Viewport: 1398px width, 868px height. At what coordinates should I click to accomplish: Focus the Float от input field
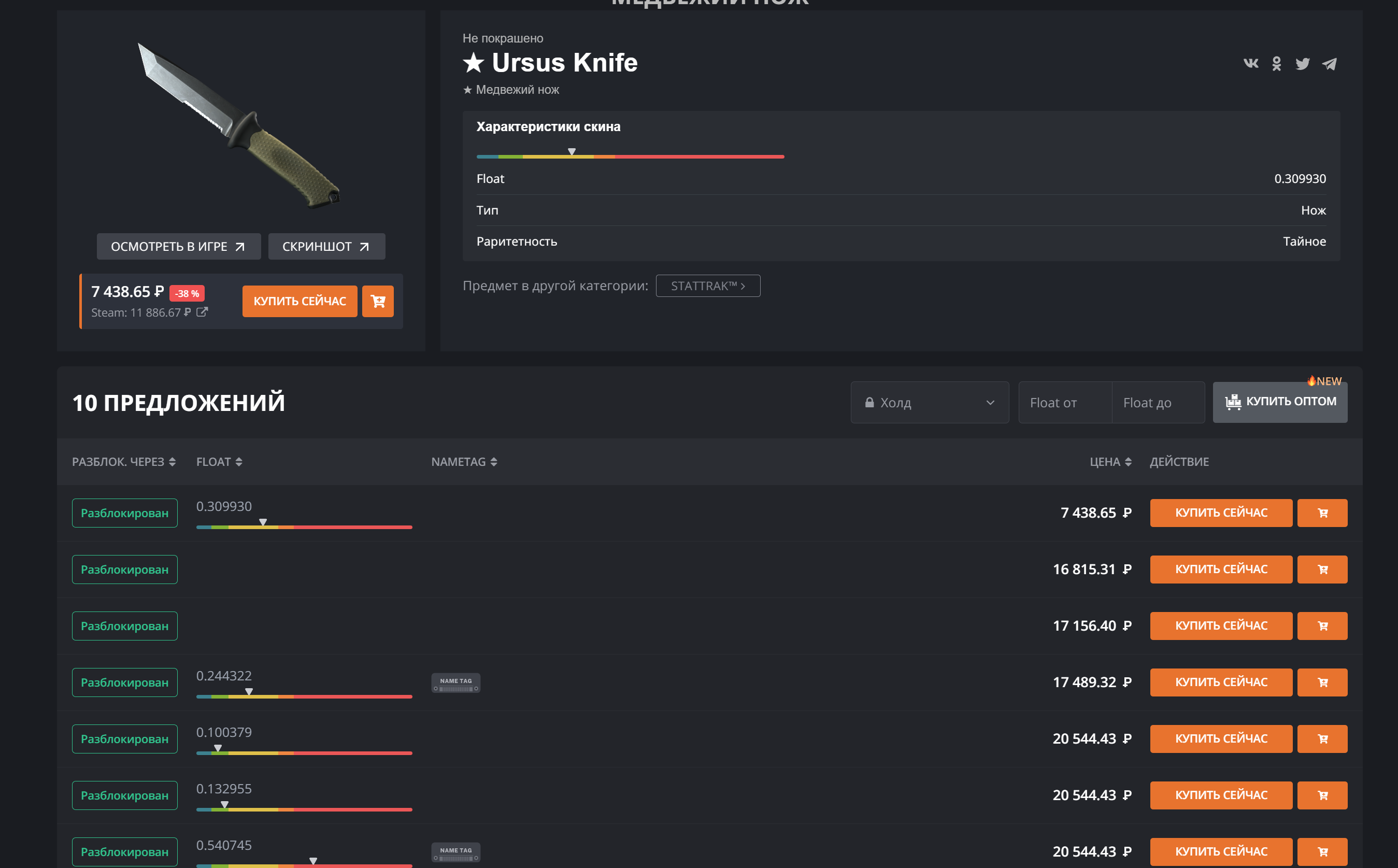coord(1065,403)
